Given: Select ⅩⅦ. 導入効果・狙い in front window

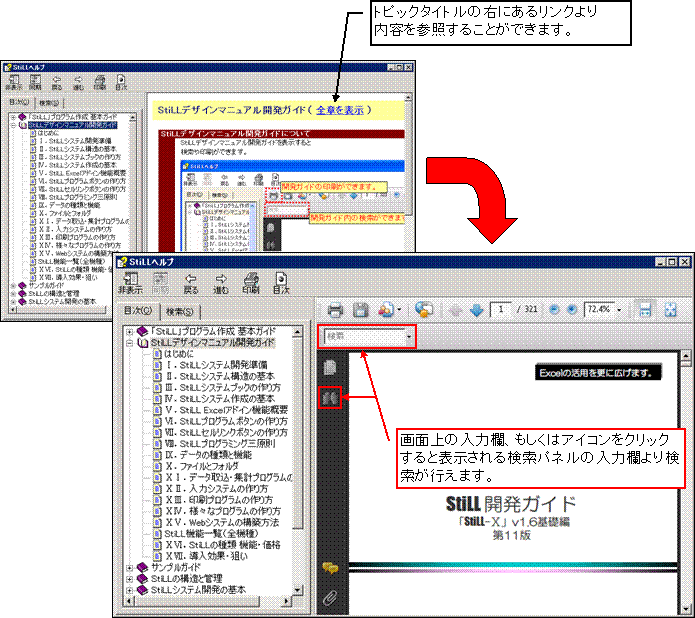Looking at the screenshot, I should pyautogui.click(x=207, y=556).
